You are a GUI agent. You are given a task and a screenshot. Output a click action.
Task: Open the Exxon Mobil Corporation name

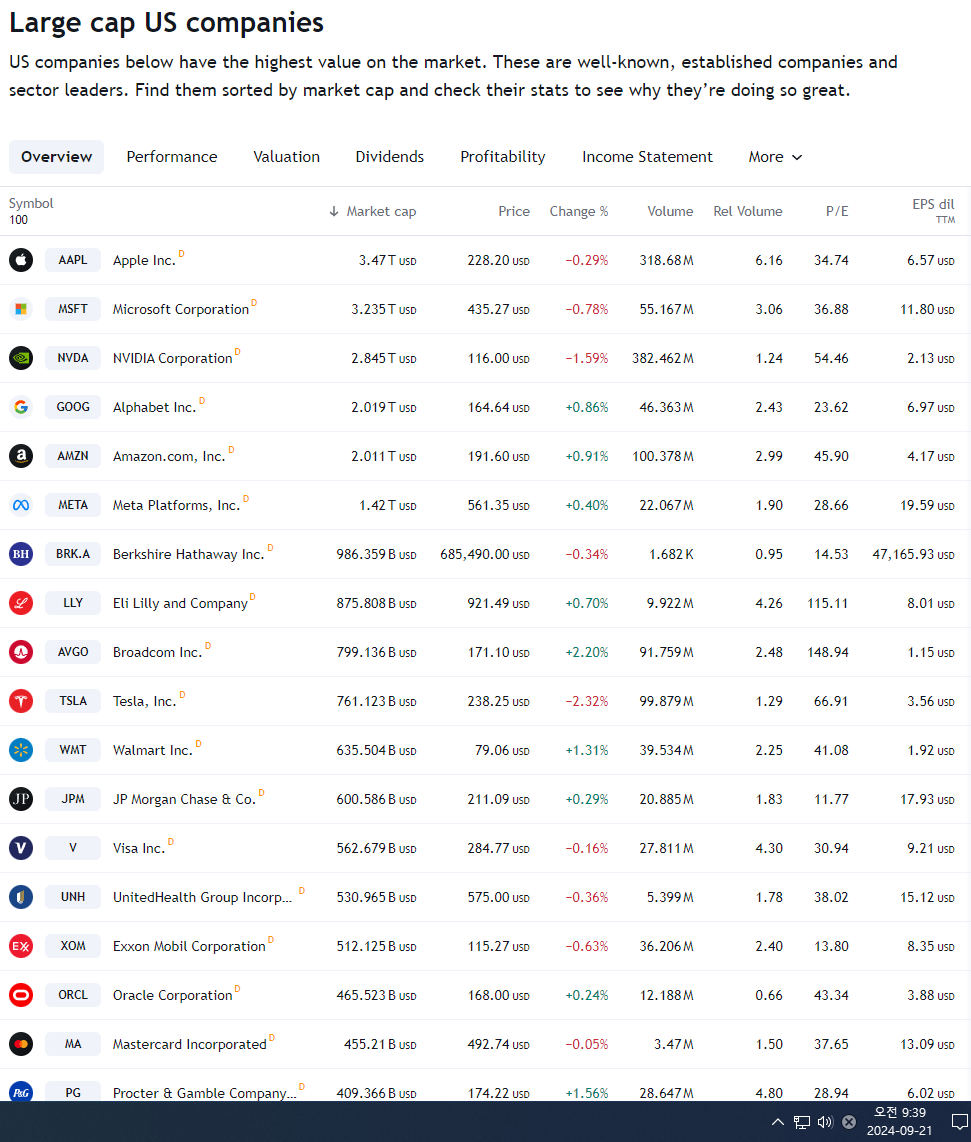tap(189, 946)
